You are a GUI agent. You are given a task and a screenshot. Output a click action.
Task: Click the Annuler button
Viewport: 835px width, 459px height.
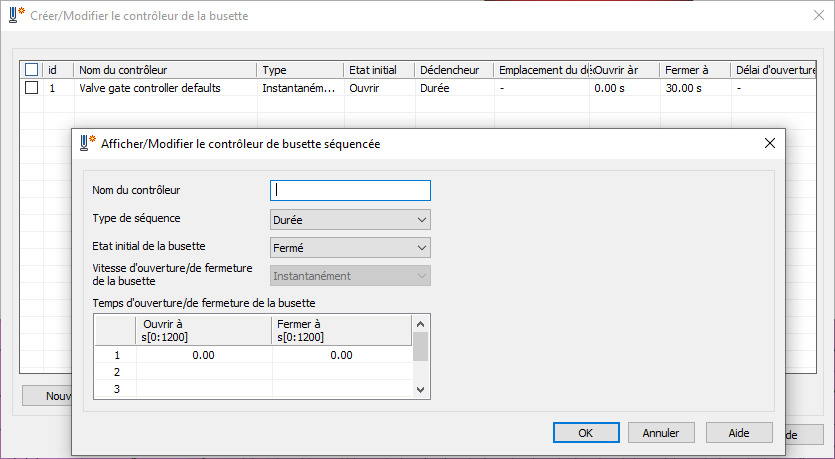661,433
